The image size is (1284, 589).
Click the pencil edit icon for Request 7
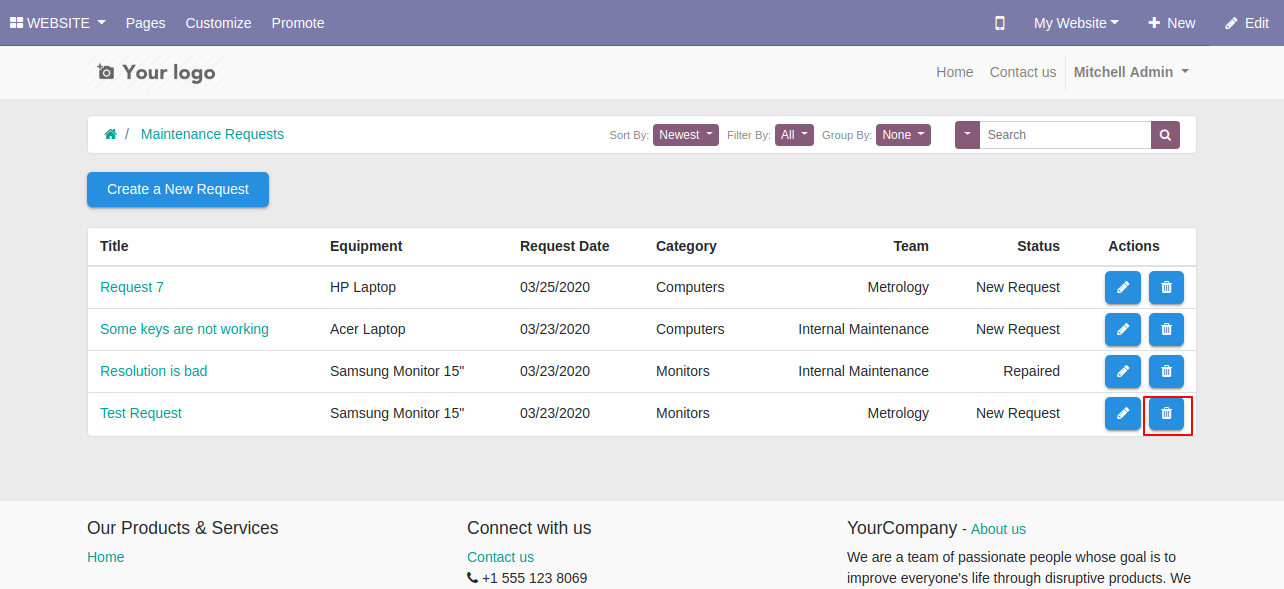1122,287
